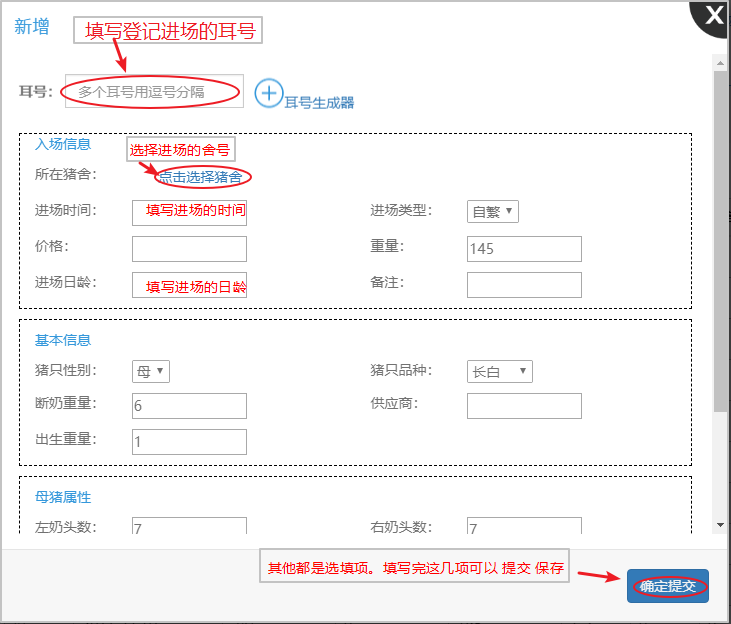Image resolution: width=731 pixels, height=624 pixels.
Task: Select the 重量 field containing 145
Action: click(x=524, y=248)
